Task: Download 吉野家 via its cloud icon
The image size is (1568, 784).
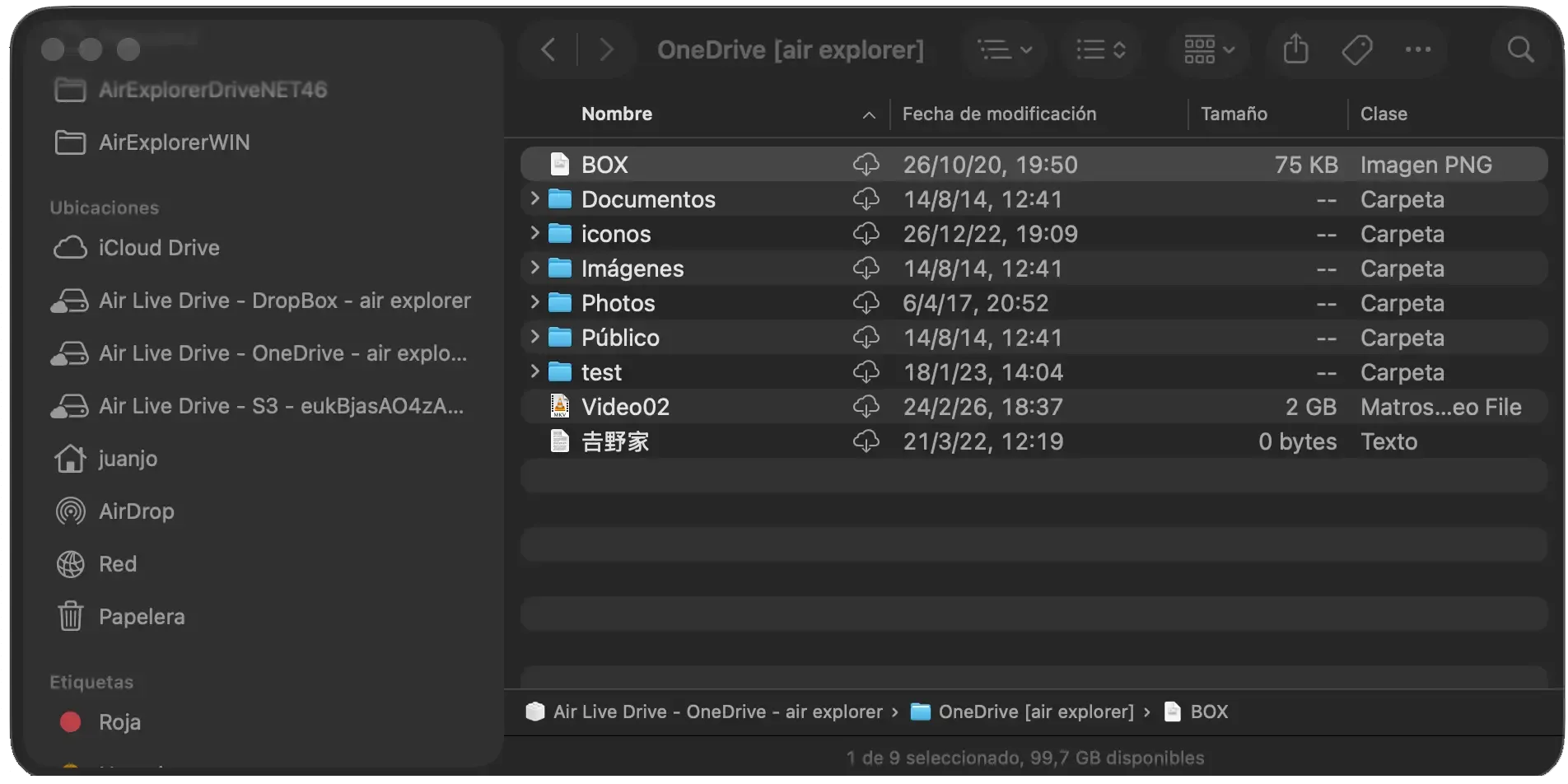Action: point(866,441)
